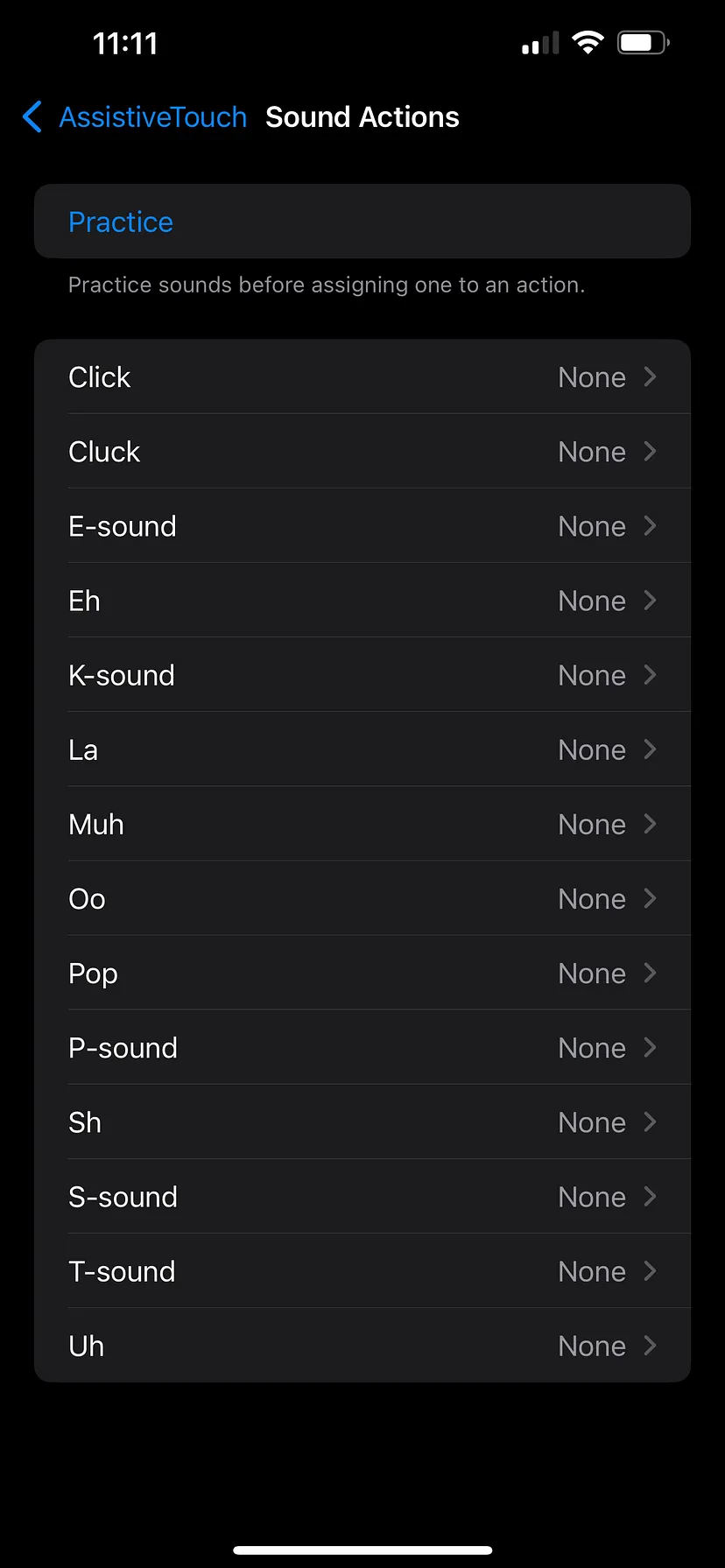Expand the Eh row chevron

(650, 600)
